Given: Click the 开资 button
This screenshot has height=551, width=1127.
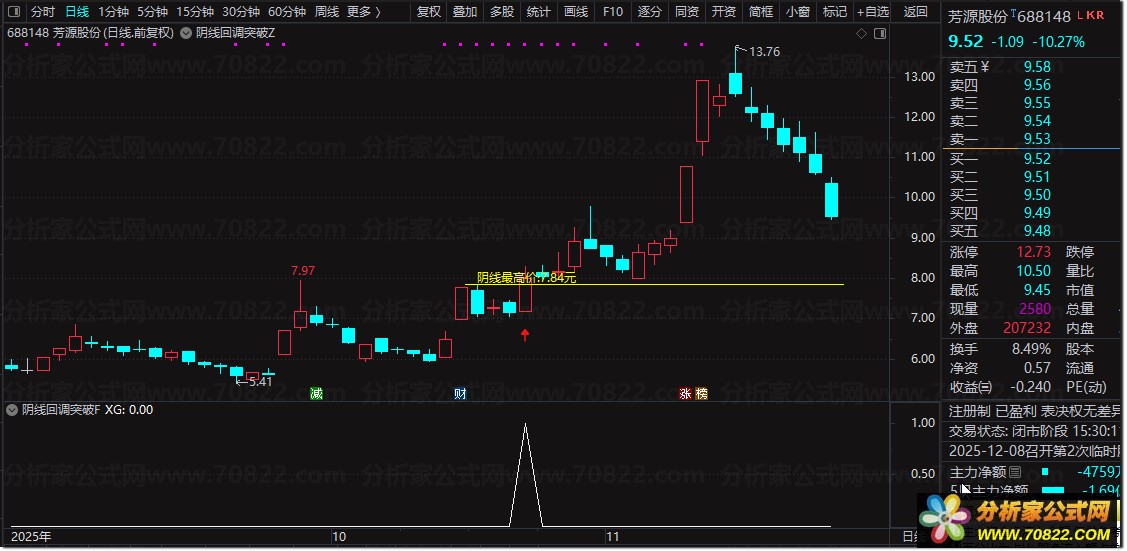Looking at the screenshot, I should [x=723, y=11].
